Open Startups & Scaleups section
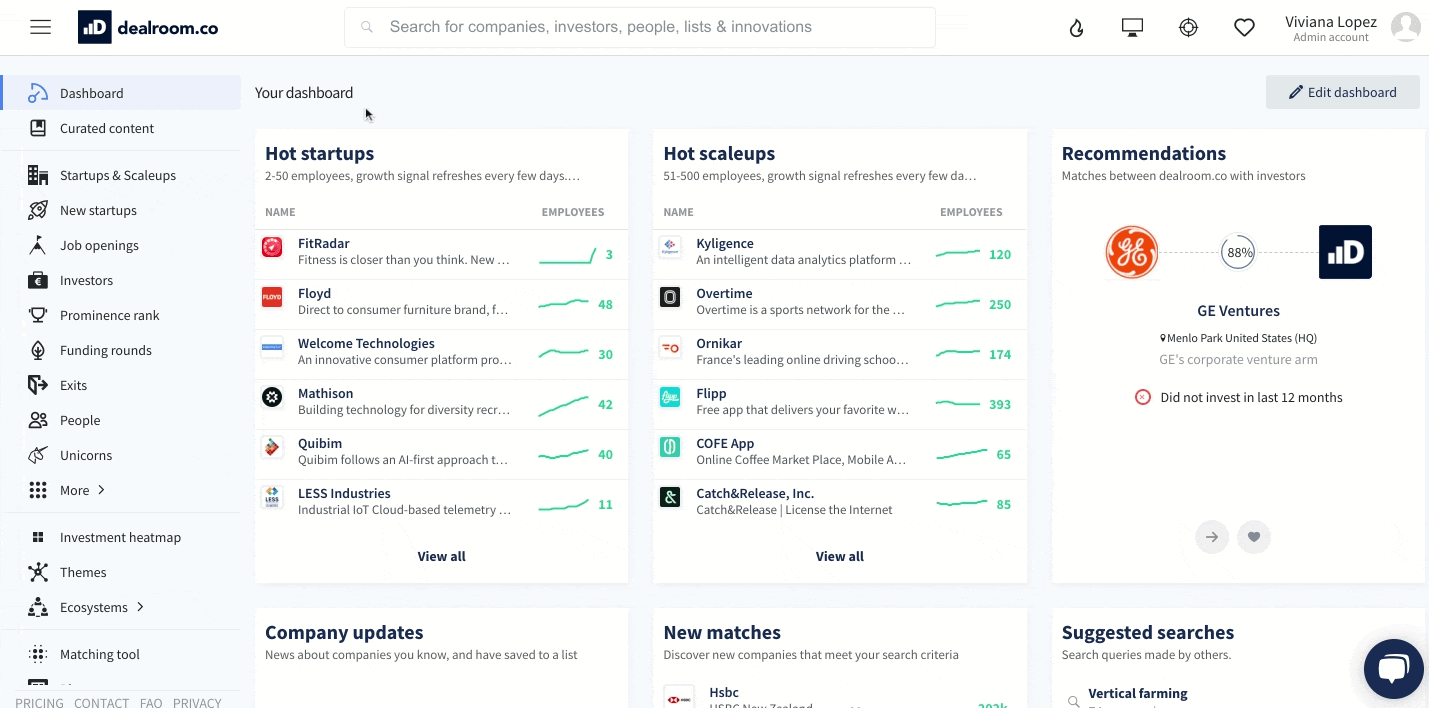Screen dimensions: 1429x708 [118, 175]
